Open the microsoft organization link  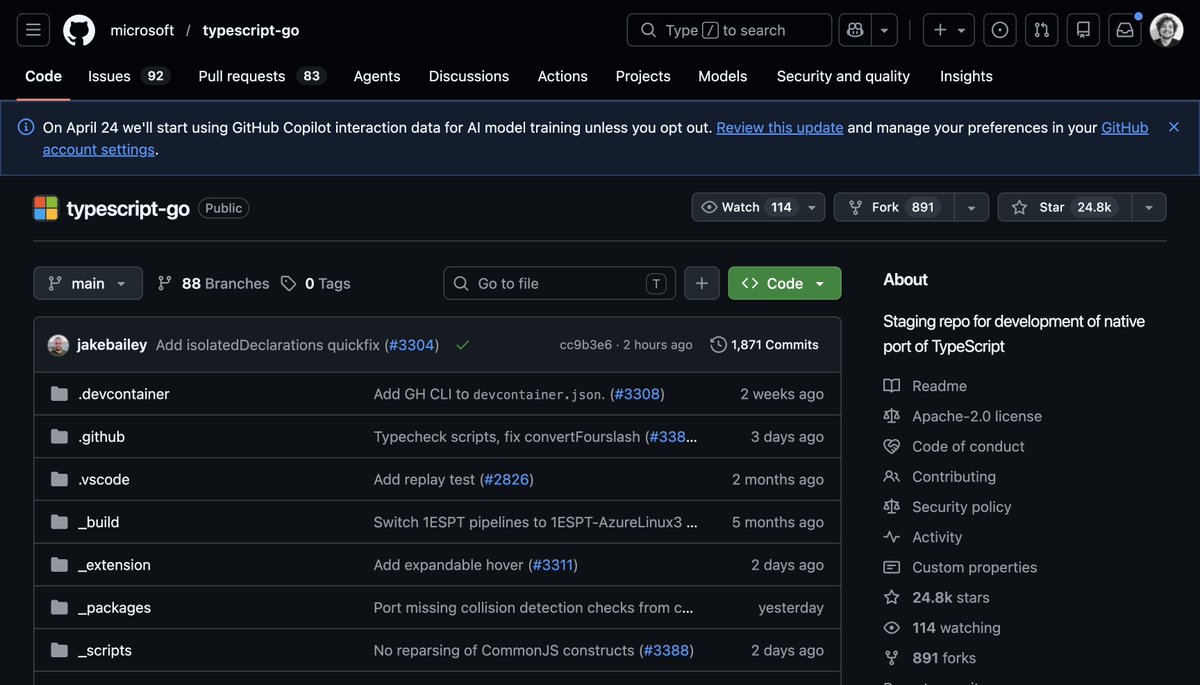pos(142,30)
